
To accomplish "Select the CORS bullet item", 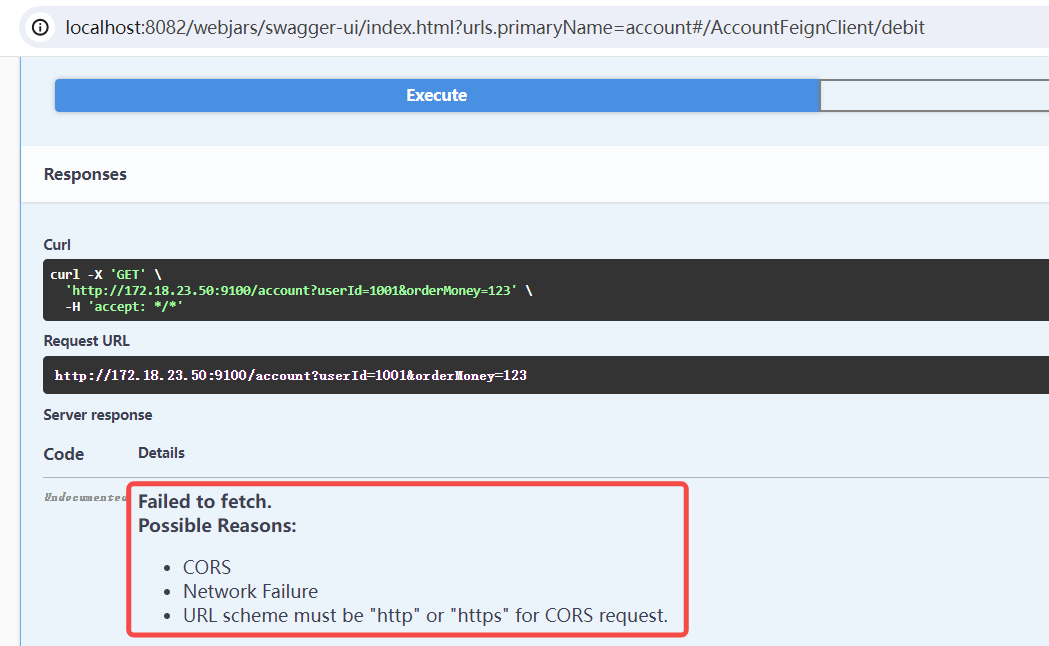I will [x=207, y=567].
